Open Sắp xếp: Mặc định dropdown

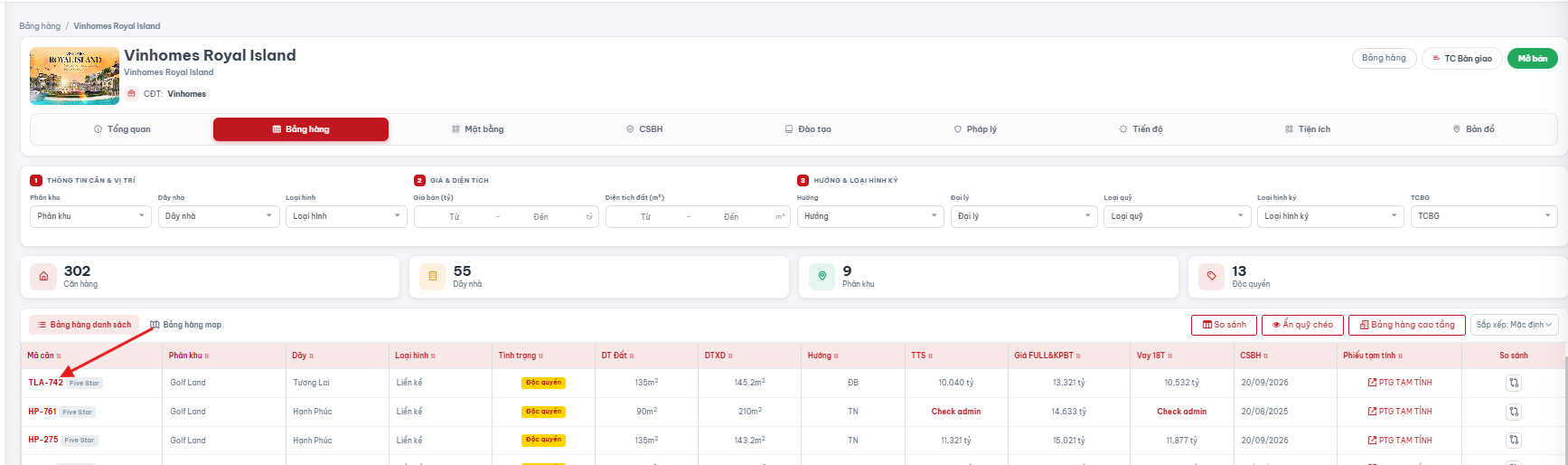[1514, 325]
